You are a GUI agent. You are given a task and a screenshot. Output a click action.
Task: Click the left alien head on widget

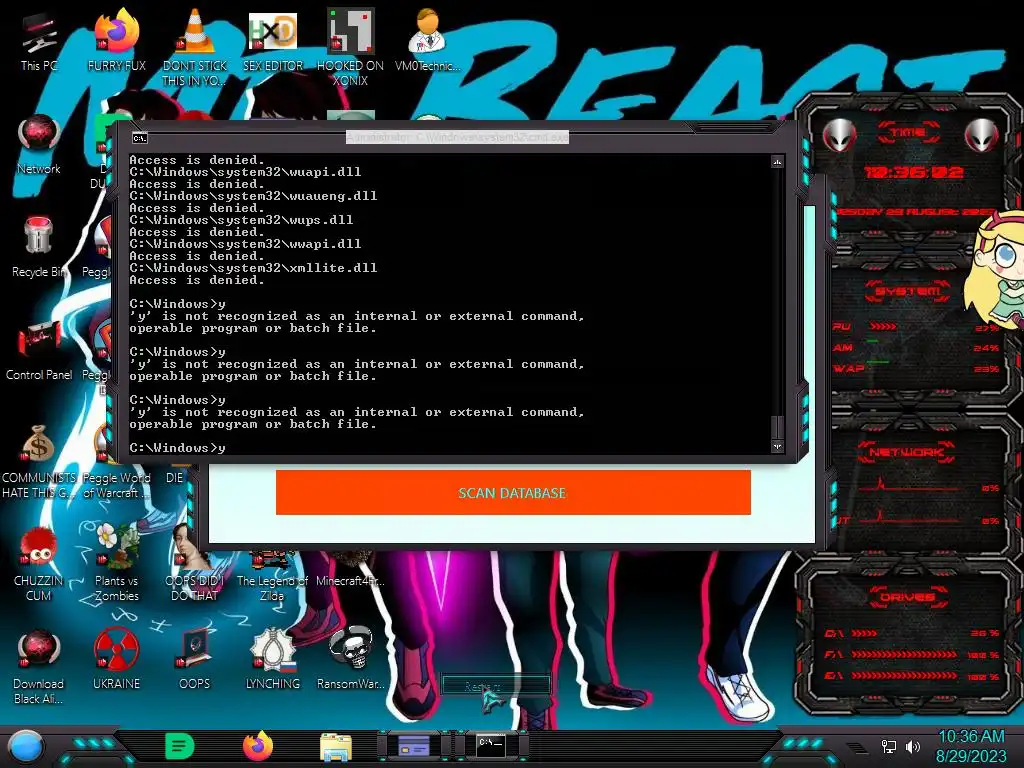point(839,136)
